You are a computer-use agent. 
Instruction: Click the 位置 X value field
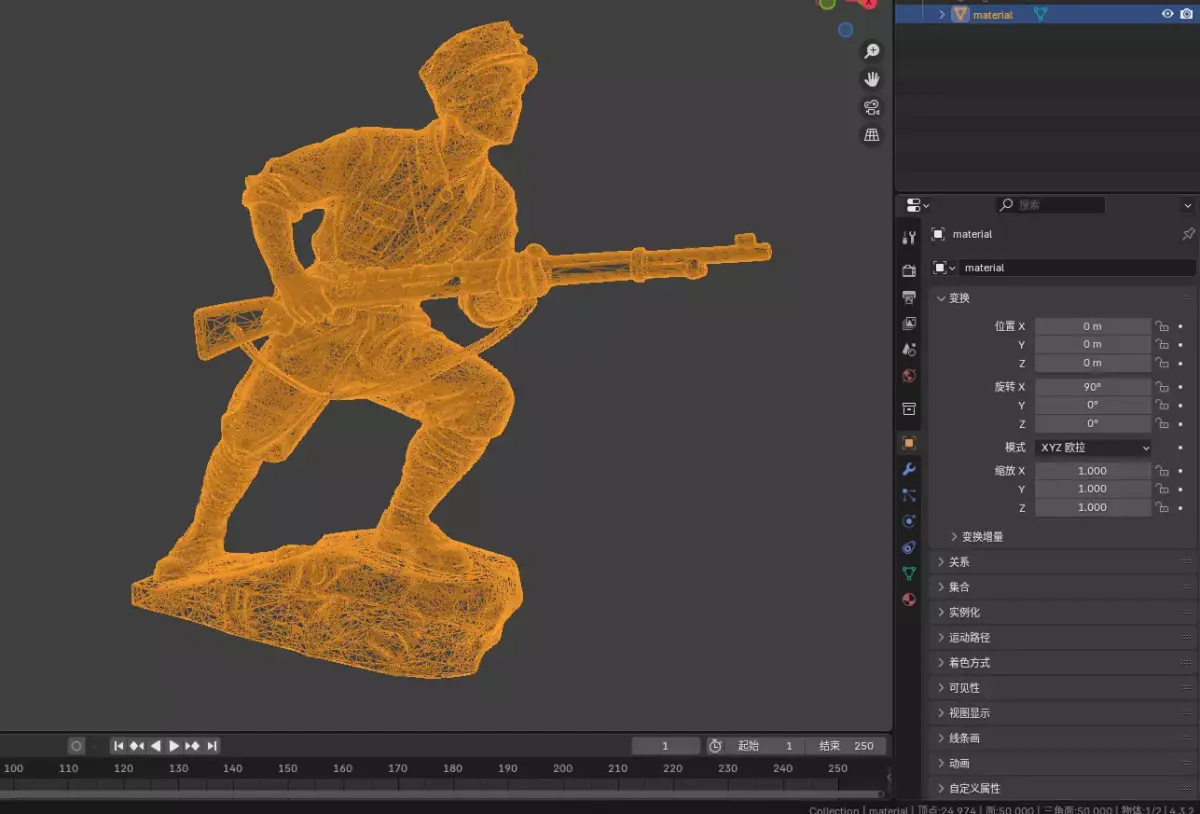point(1093,326)
